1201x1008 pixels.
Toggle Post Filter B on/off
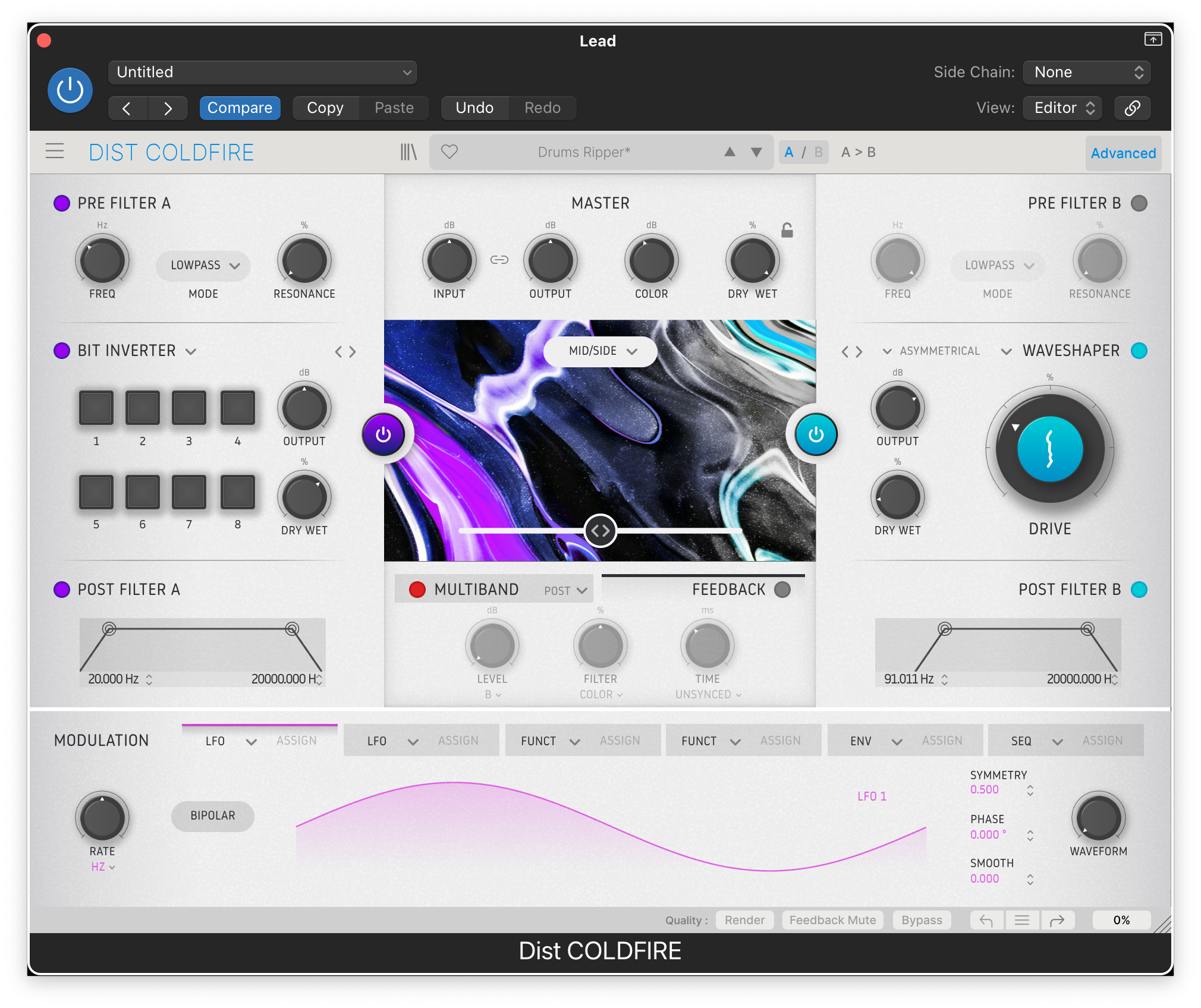coord(1139,590)
